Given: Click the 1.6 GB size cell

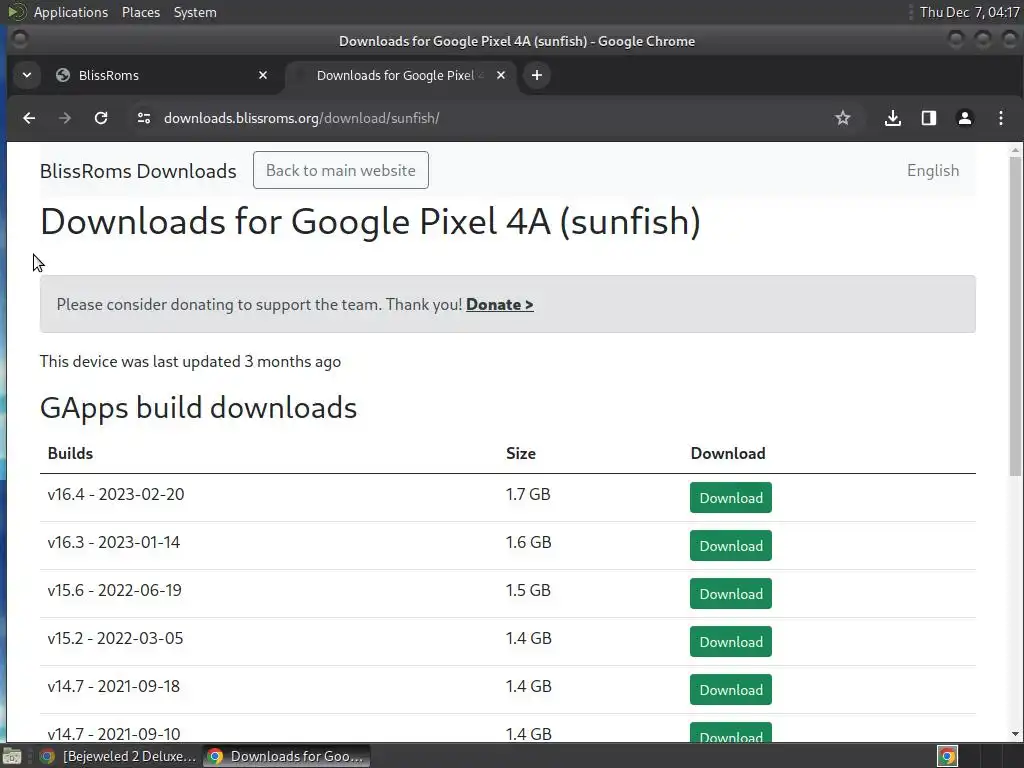Looking at the screenshot, I should pos(528,542).
